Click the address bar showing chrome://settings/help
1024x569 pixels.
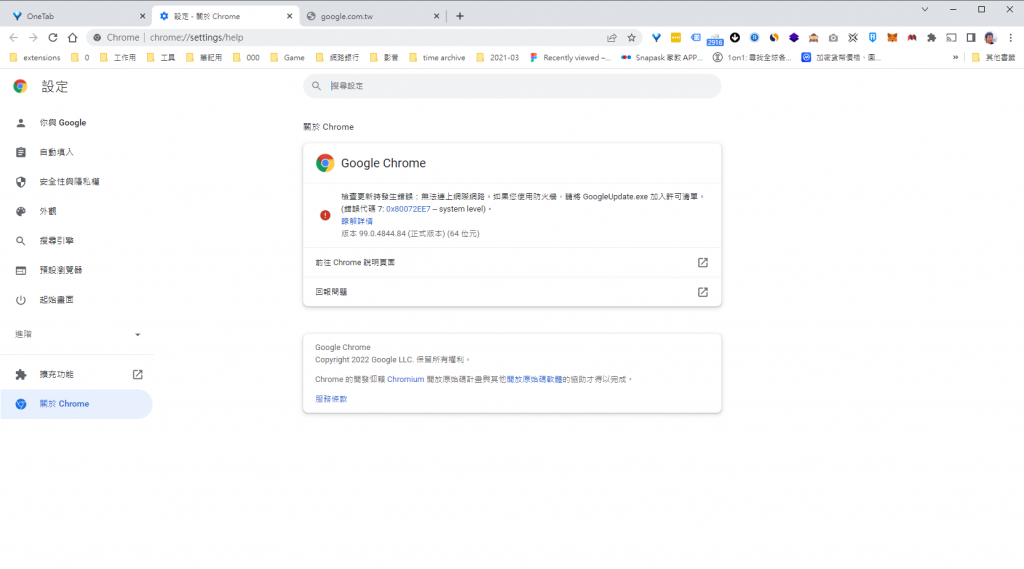366,37
